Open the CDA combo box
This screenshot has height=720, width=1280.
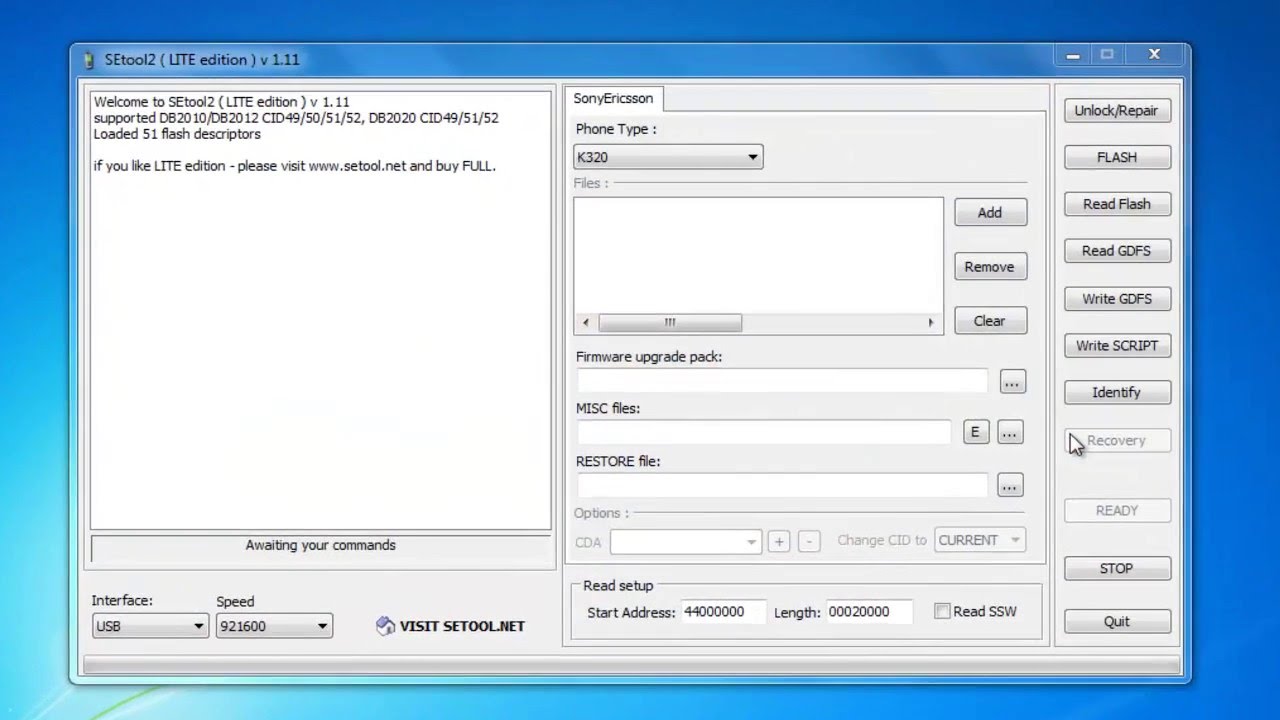point(685,541)
